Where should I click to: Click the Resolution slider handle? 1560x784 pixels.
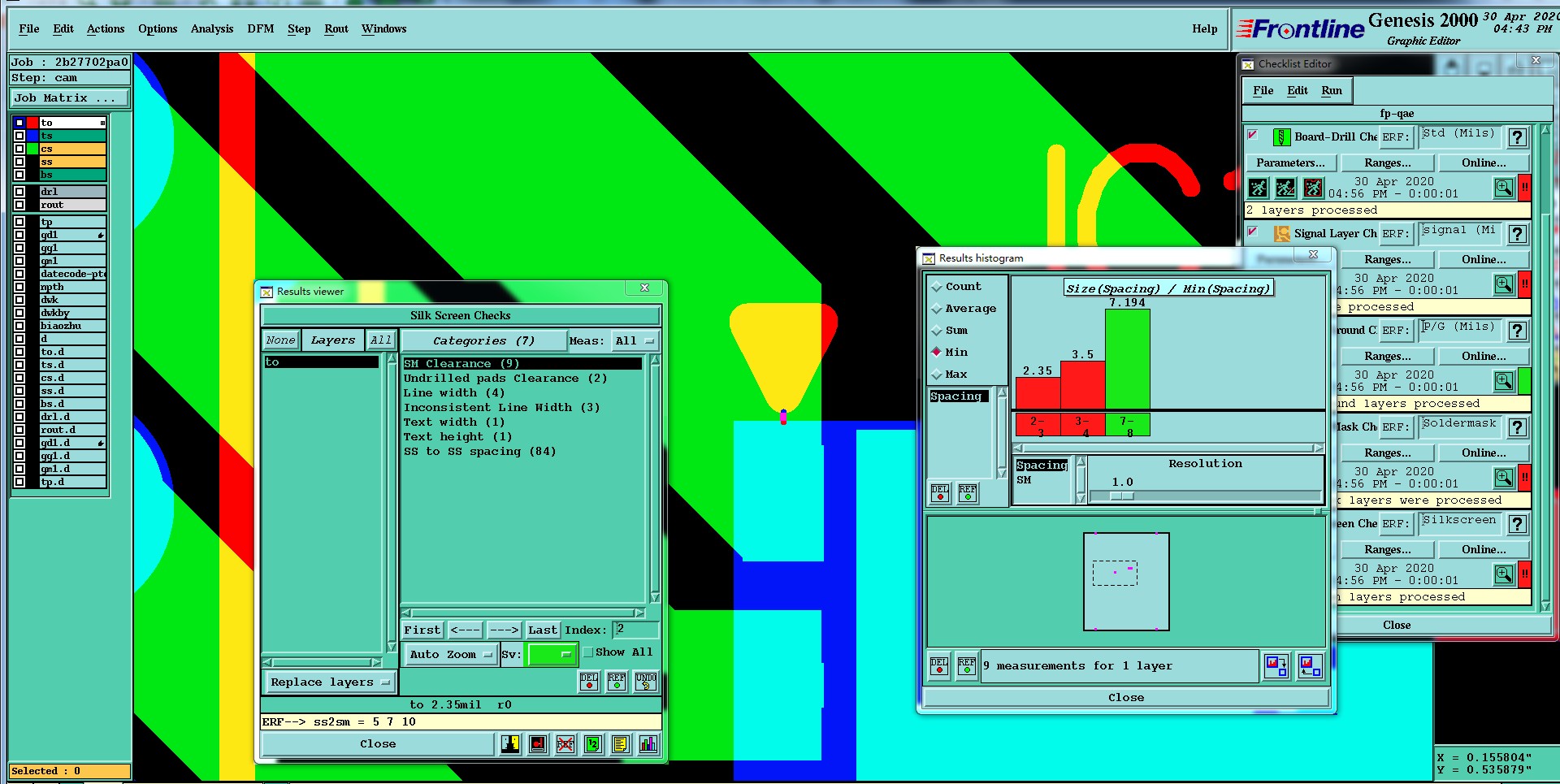[1122, 496]
